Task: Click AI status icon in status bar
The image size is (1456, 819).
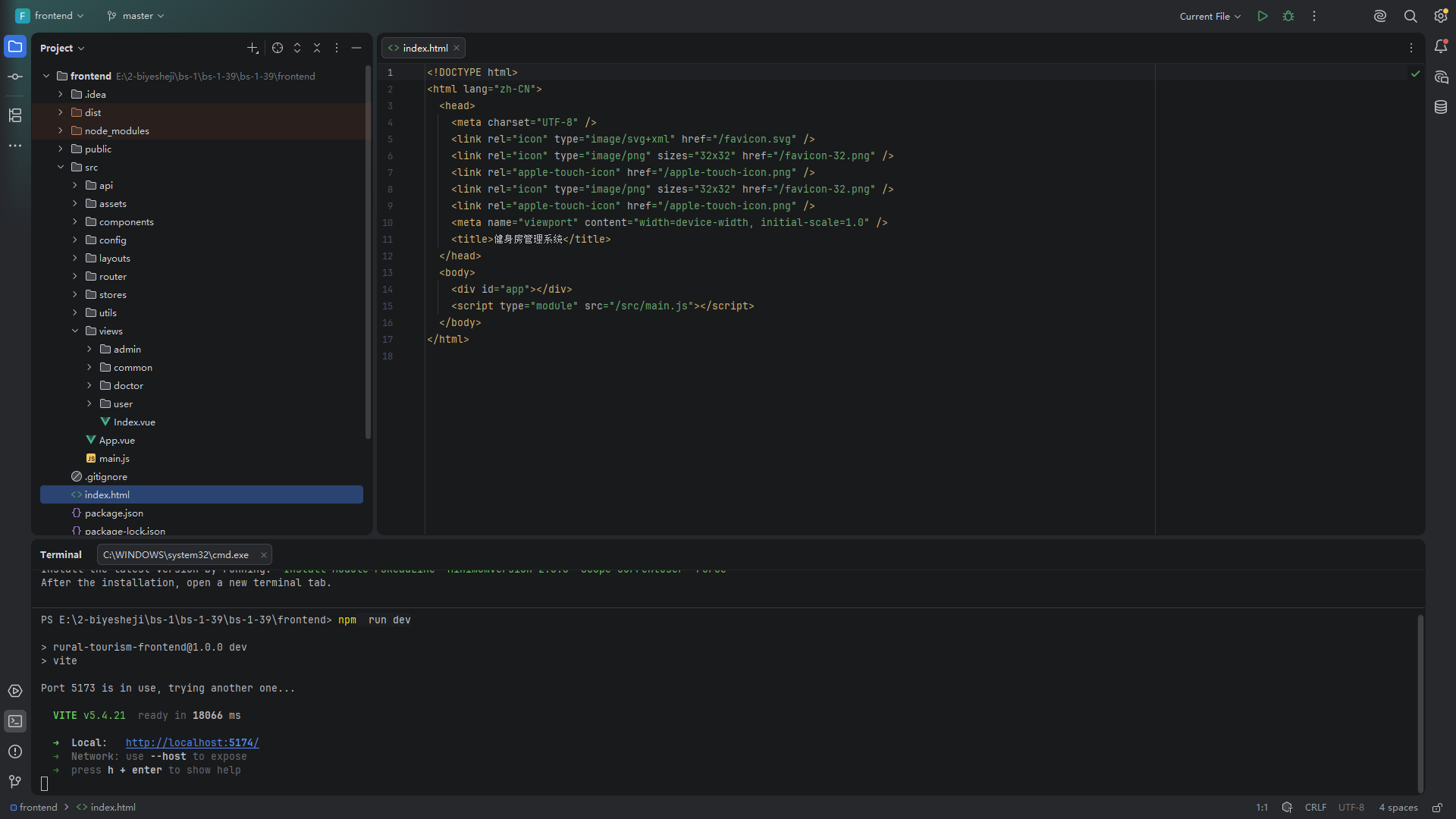Action: [x=1287, y=808]
